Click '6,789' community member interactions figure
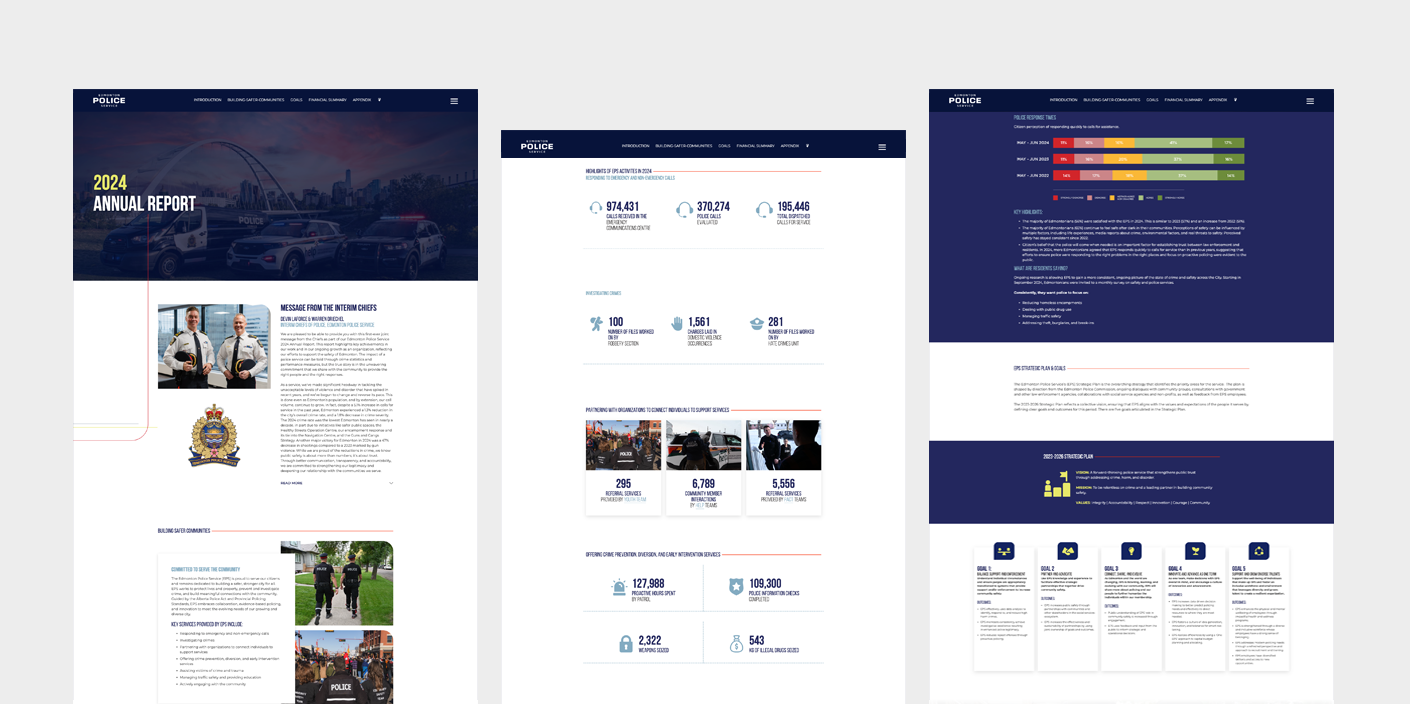 [704, 484]
